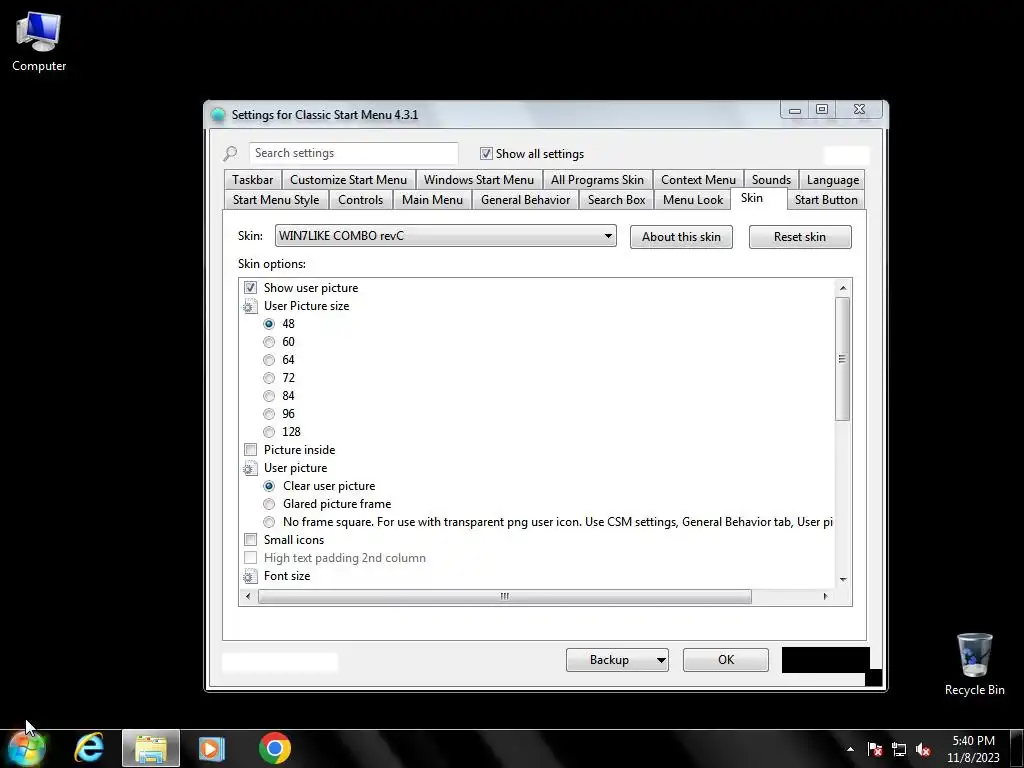Open Action Center flag tray icon
Viewport: 1024px width, 768px height.
[875, 749]
